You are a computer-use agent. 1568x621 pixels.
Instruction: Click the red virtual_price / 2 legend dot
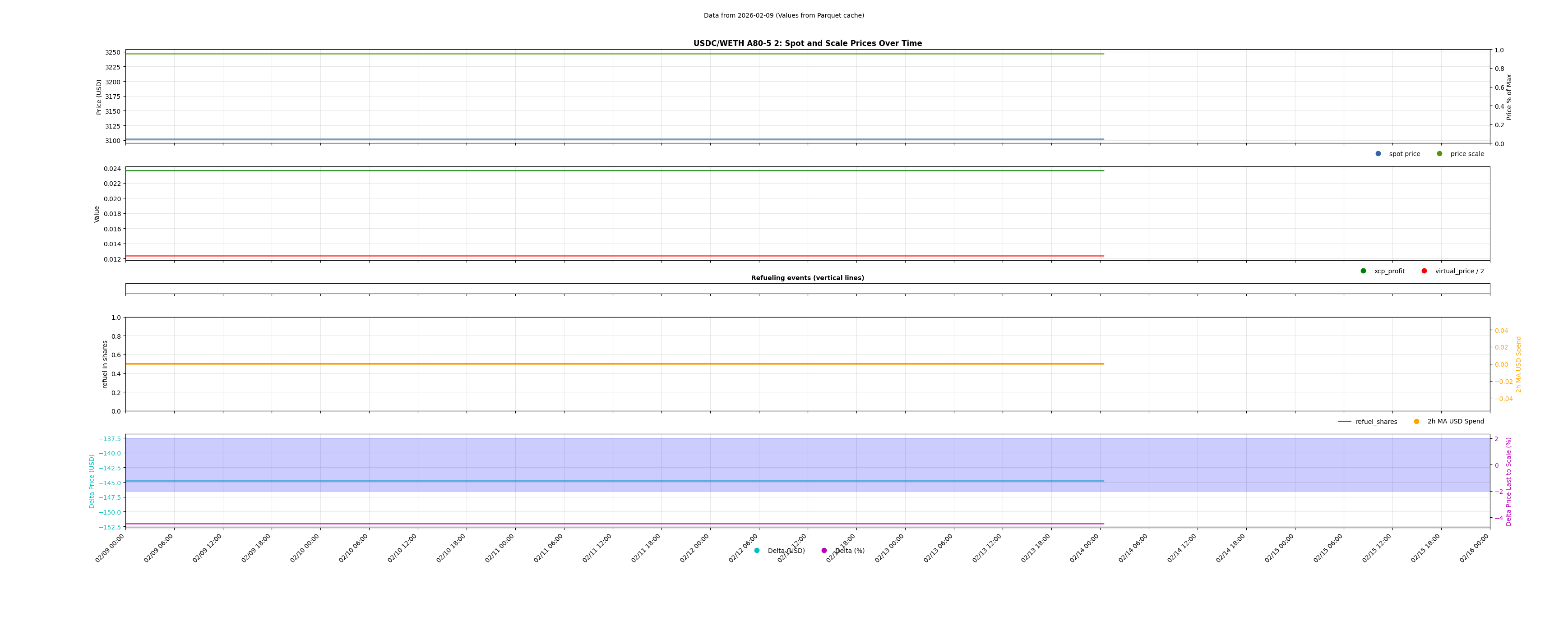click(1425, 271)
